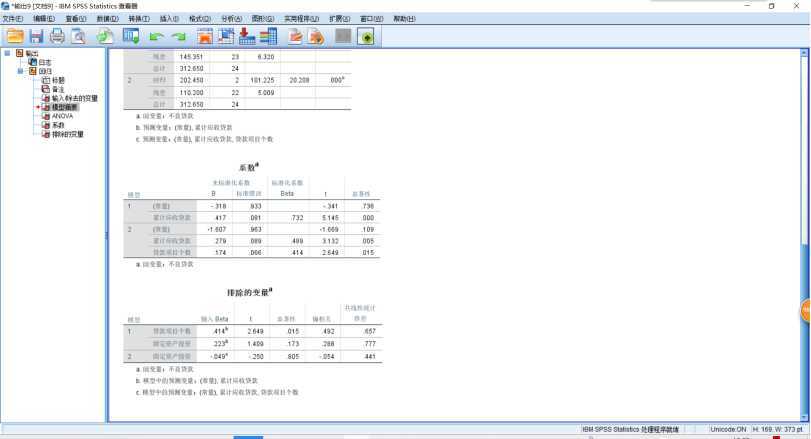Image resolution: width=811 pixels, height=439 pixels.
Task: Click the Export output toolbar icon
Action: coord(106,36)
